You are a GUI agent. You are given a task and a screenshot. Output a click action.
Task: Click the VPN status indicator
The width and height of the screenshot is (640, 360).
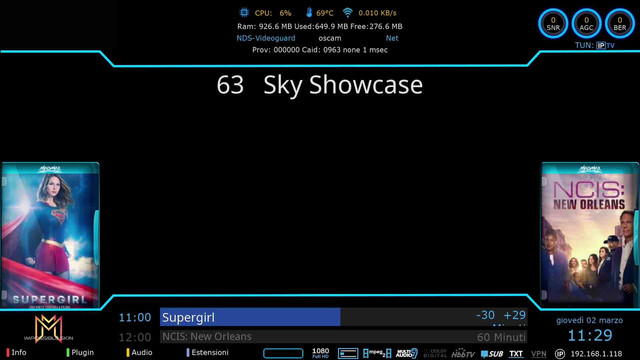pos(539,354)
